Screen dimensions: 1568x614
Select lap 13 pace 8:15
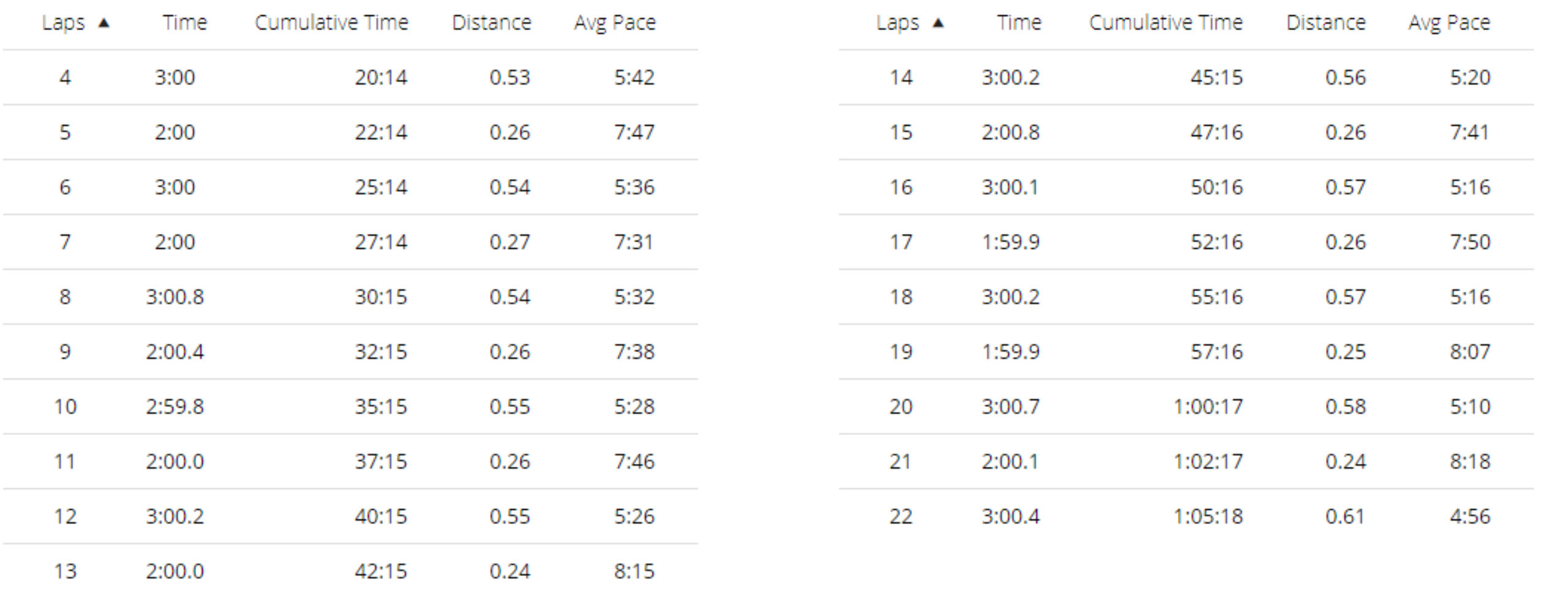[x=635, y=571]
